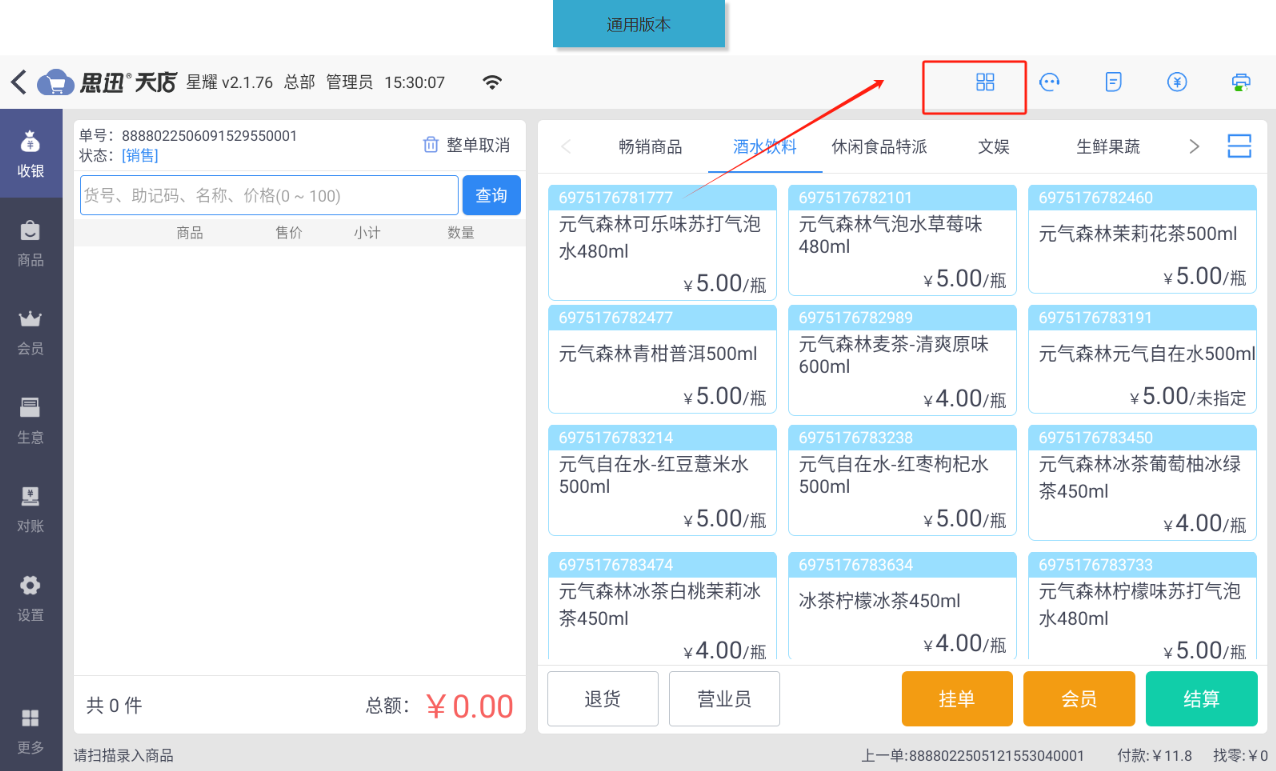Add 元气森林柠檬味苏打气泡水480ml to order
This screenshot has height=771, width=1276.
pos(1142,605)
